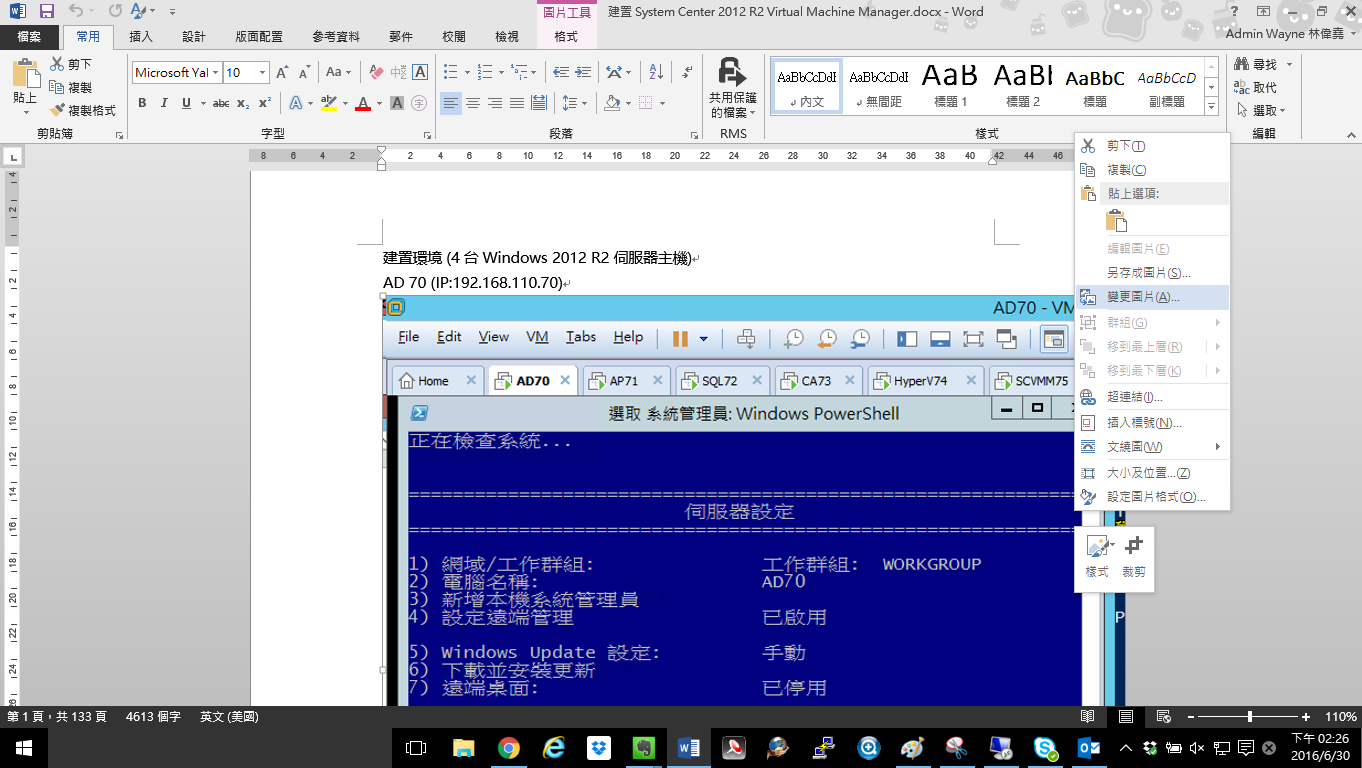Click the Undo arrow in quick access toolbar
This screenshot has height=768, width=1362.
(77, 12)
